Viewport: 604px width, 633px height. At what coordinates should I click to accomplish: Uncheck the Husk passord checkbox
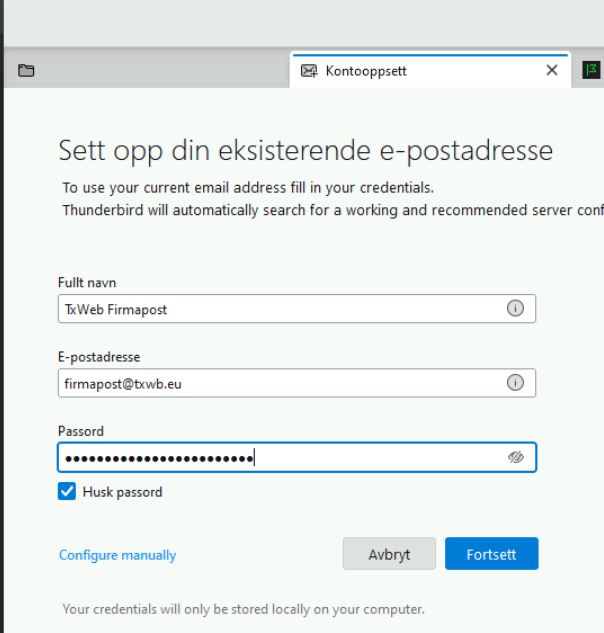pyautogui.click(x=67, y=492)
